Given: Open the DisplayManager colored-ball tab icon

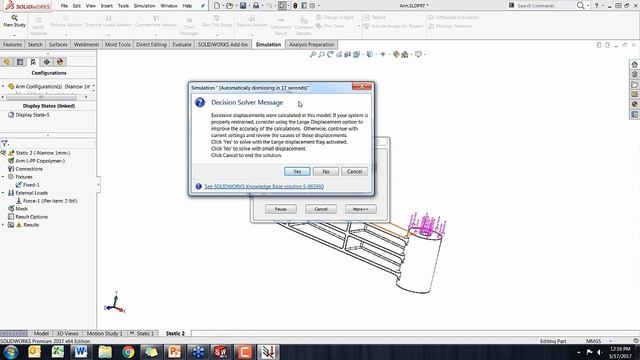Looking at the screenshot, I should point(60,62).
